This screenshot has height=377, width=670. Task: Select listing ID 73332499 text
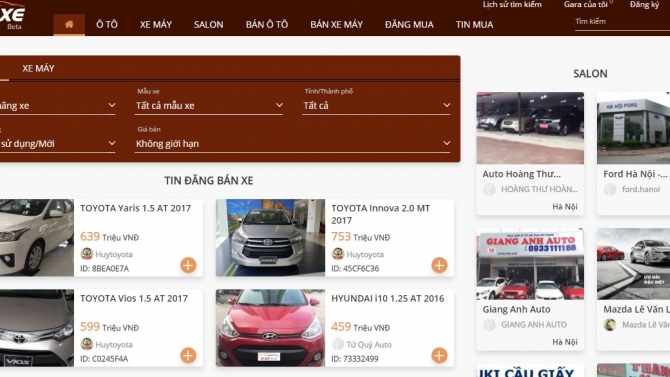coord(355,359)
